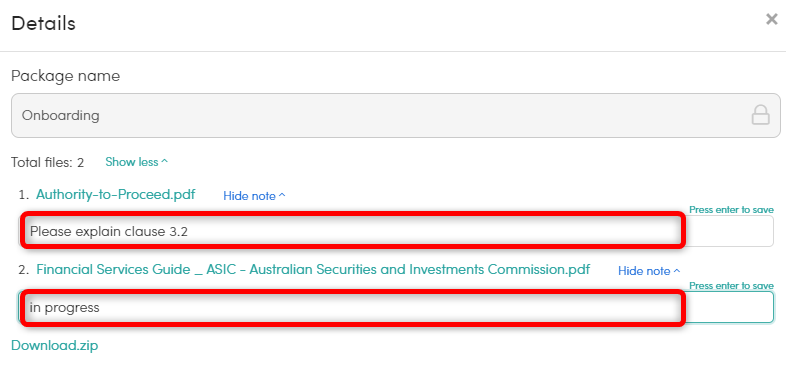Click the lock icon in Package name field
This screenshot has width=786, height=368.
(760, 115)
